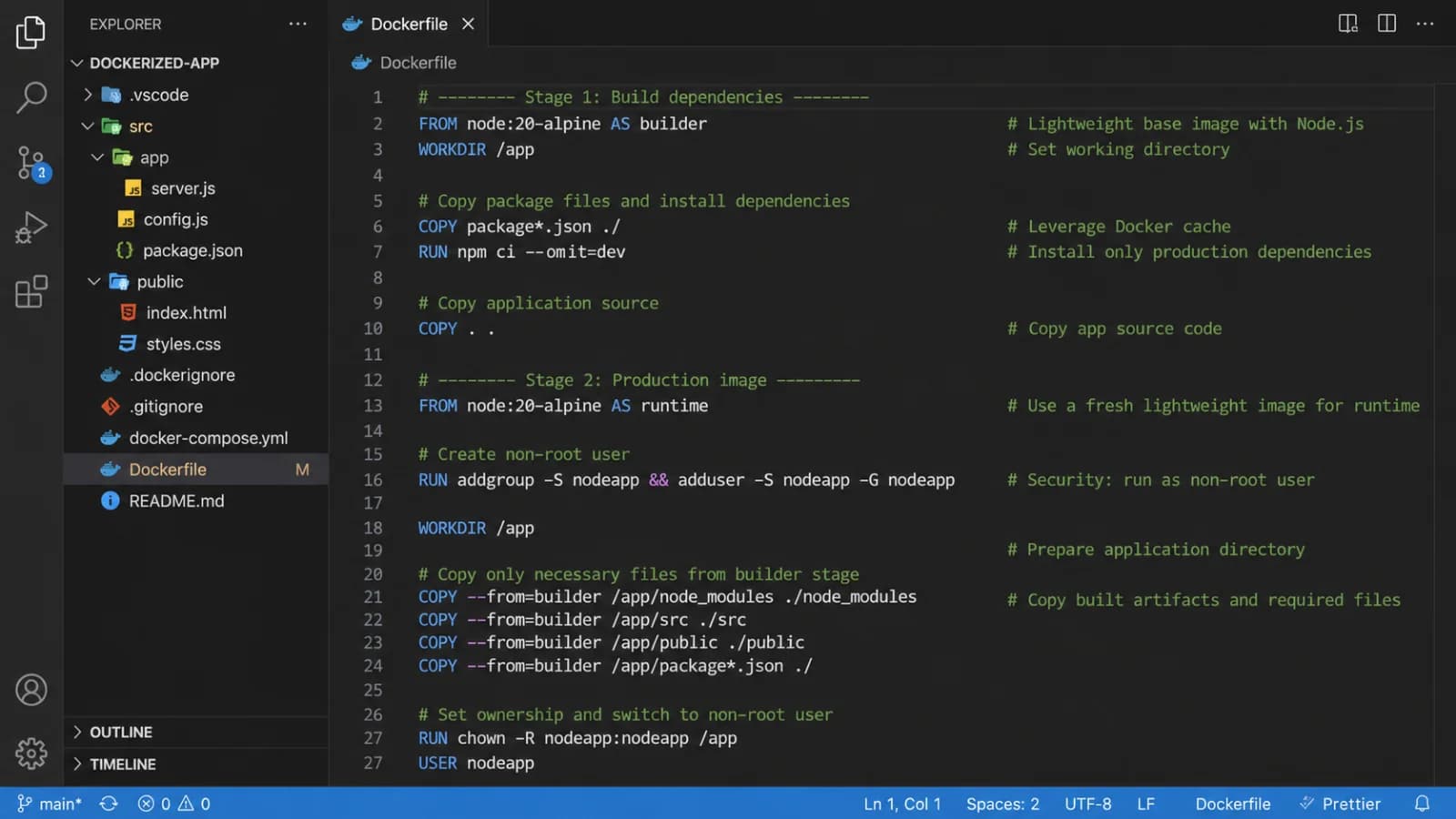Click 'RUN chown -R nodeapp:nodeapp /app' line
This screenshot has width=1456, height=819.
578,738
